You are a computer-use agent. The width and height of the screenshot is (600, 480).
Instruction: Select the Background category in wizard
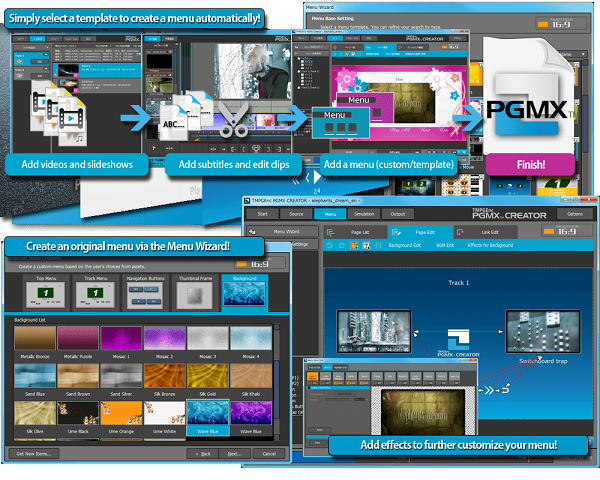(x=245, y=292)
